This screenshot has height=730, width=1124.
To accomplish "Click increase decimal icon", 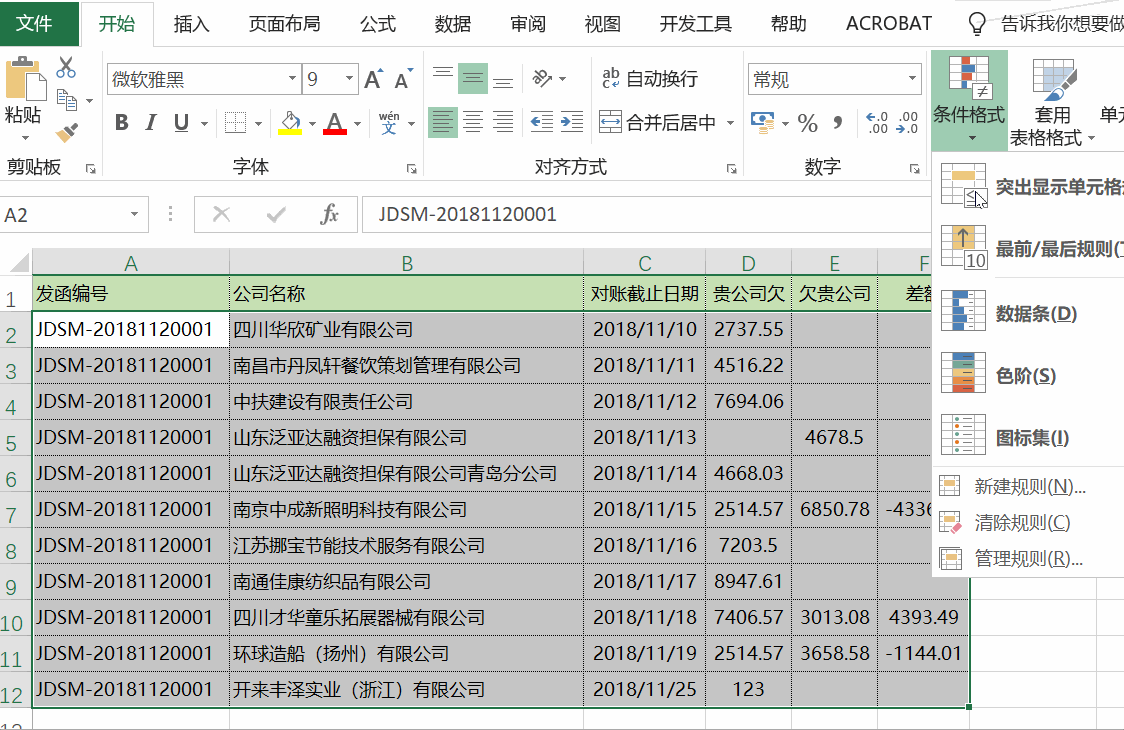I will 877,123.
